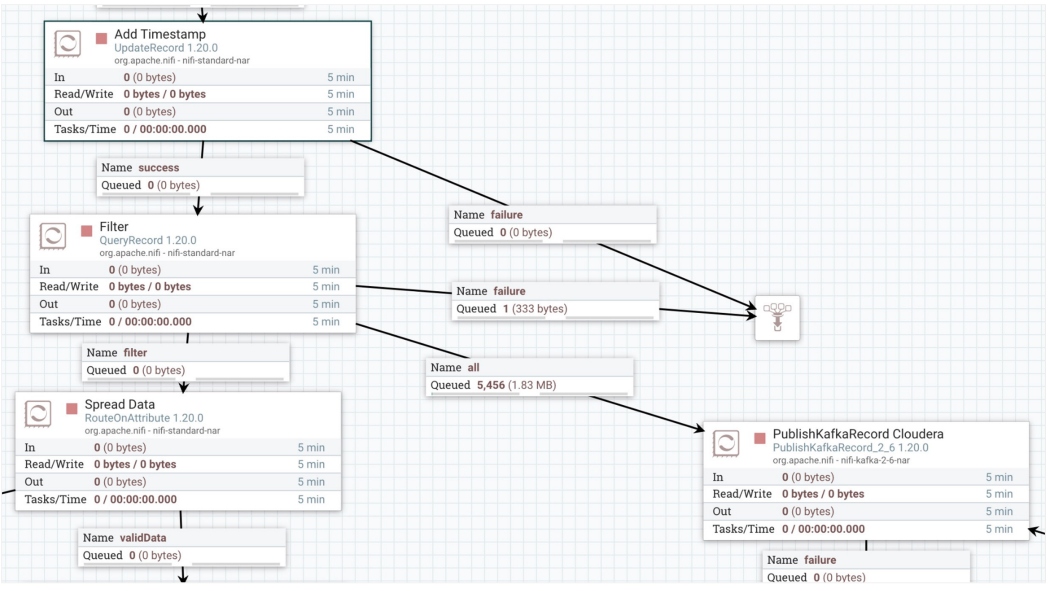Click Filter Tasks/Time row
This screenshot has height=591, width=1050.
click(193, 322)
